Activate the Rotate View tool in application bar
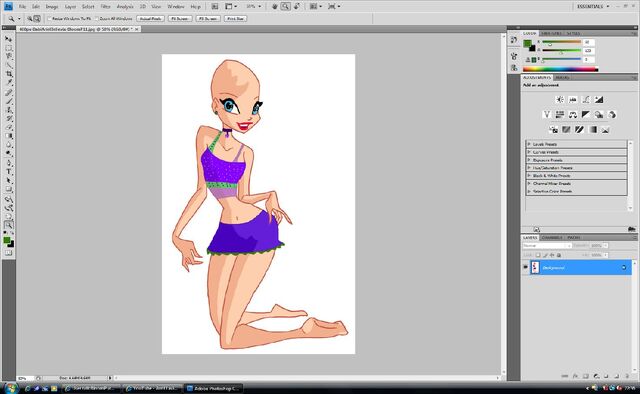The height and width of the screenshot is (394, 640). coord(297,7)
